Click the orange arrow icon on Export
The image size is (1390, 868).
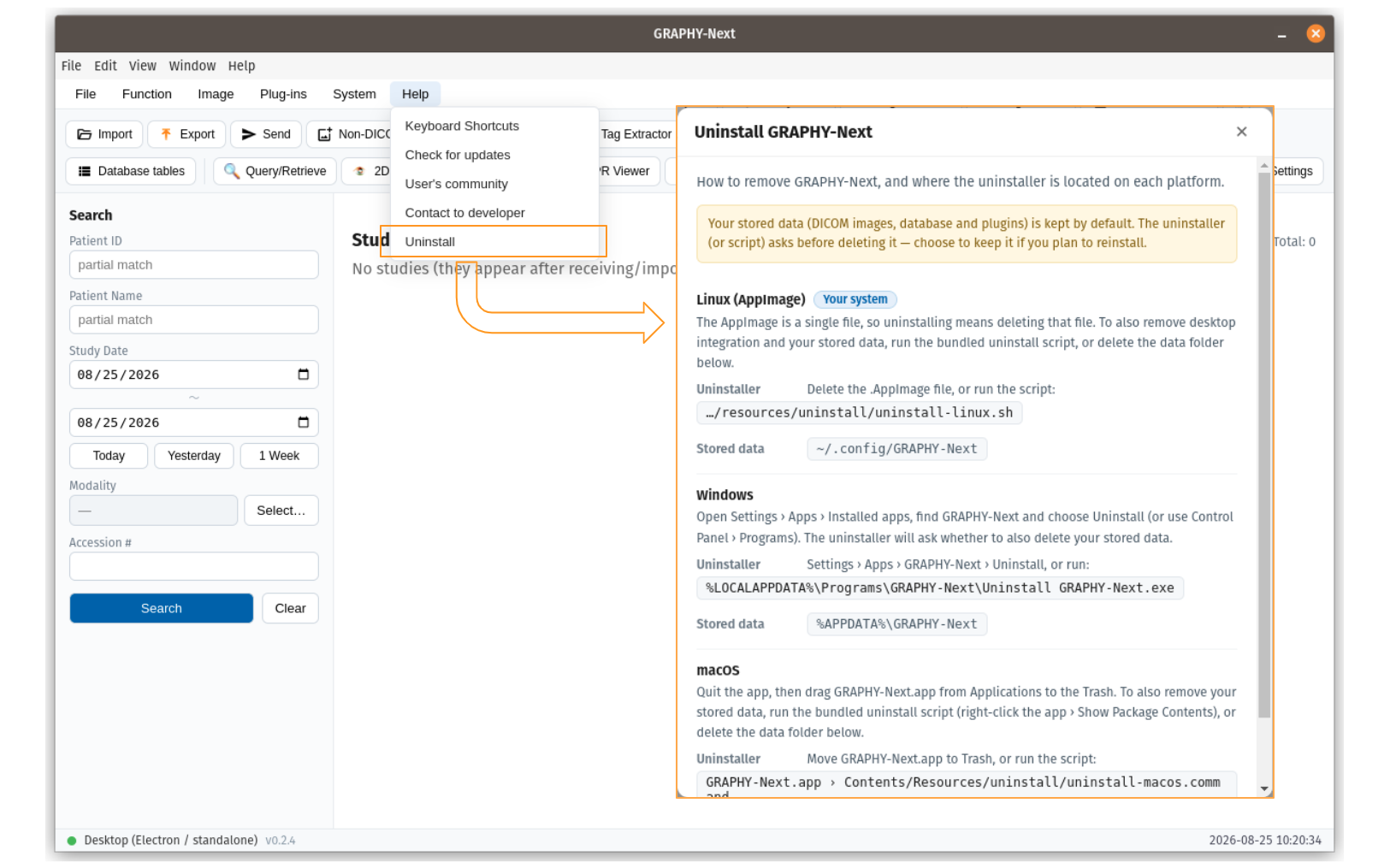tap(166, 134)
